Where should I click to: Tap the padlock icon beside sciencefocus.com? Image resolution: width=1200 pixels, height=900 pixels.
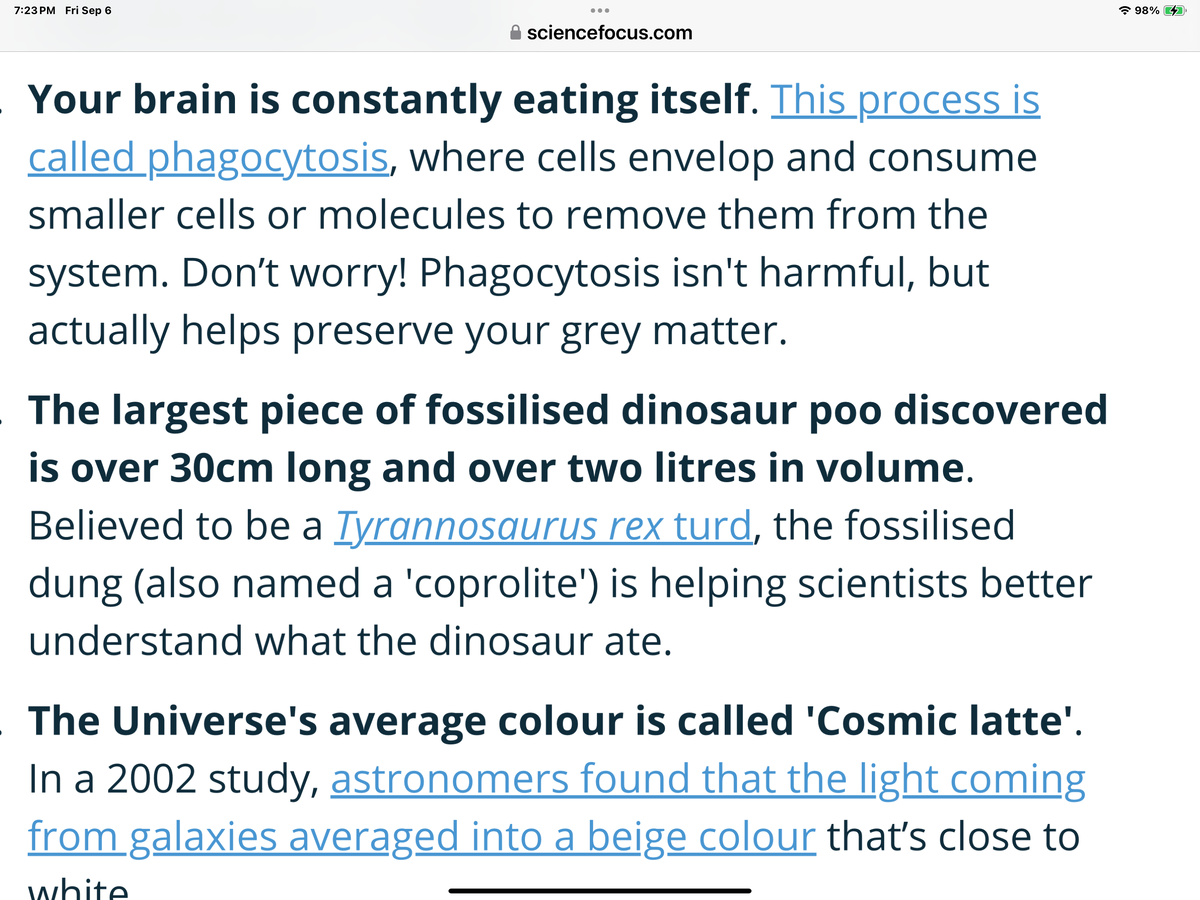coord(515,33)
